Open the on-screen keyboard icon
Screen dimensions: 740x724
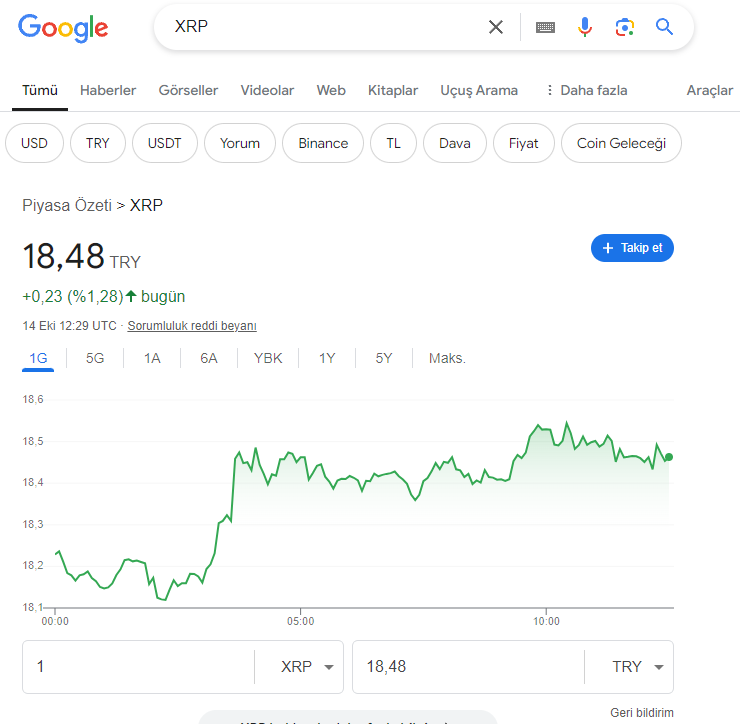545,27
